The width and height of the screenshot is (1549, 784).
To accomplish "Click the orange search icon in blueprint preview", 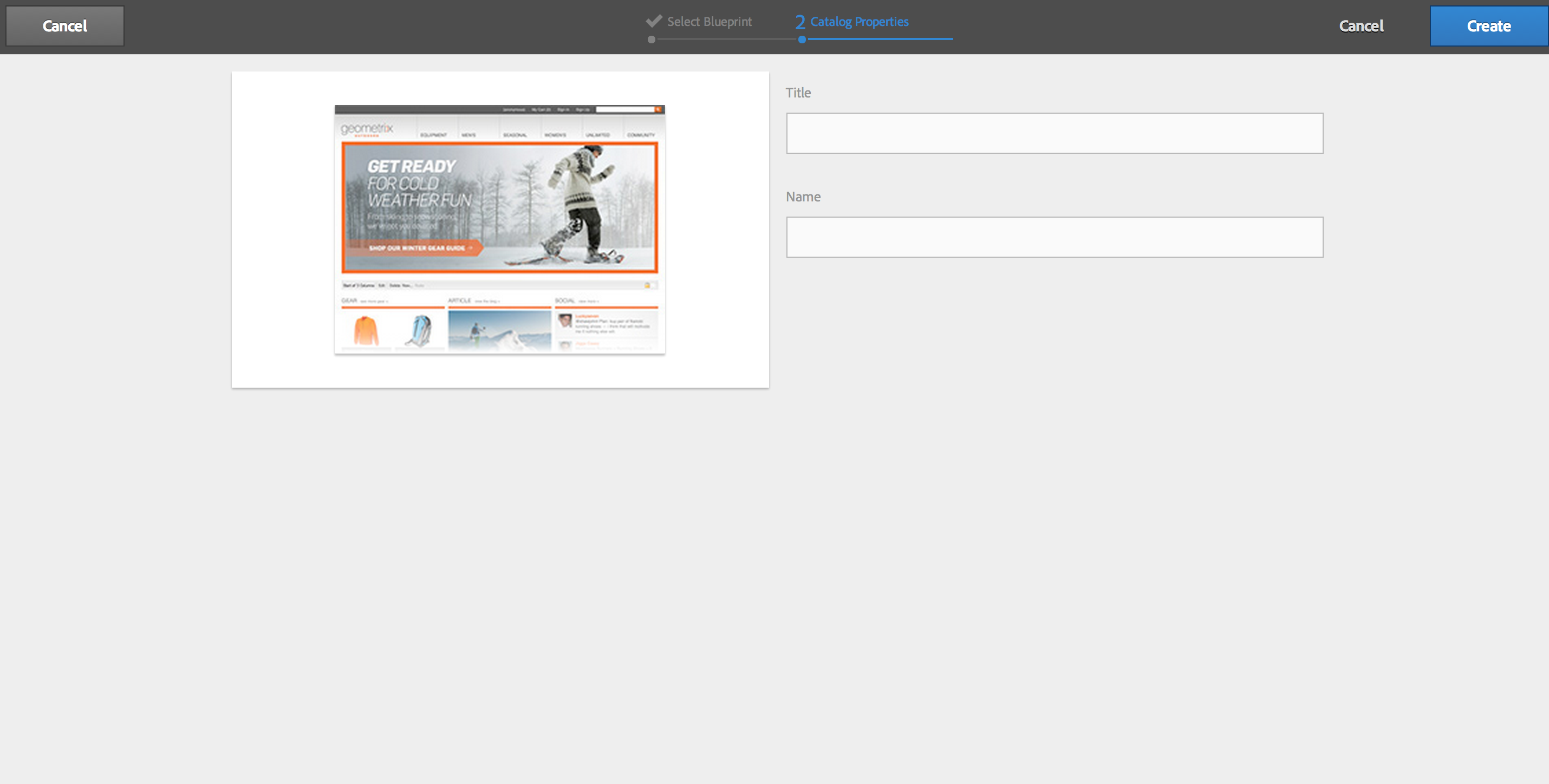I will pos(659,109).
